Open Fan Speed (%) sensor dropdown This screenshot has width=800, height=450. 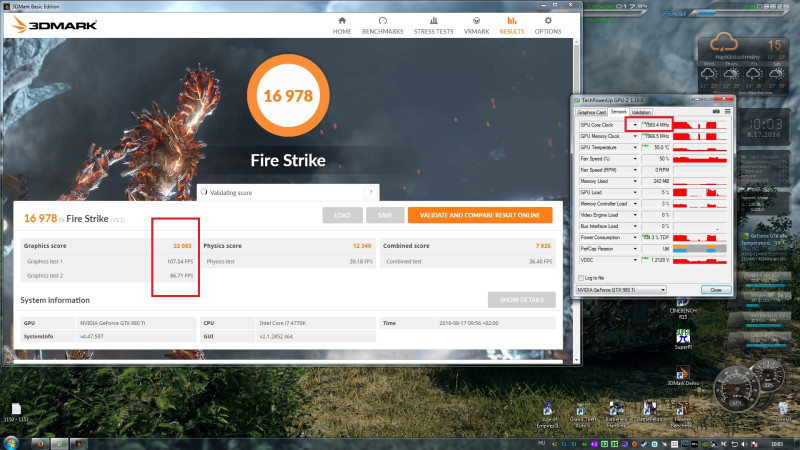coord(635,159)
